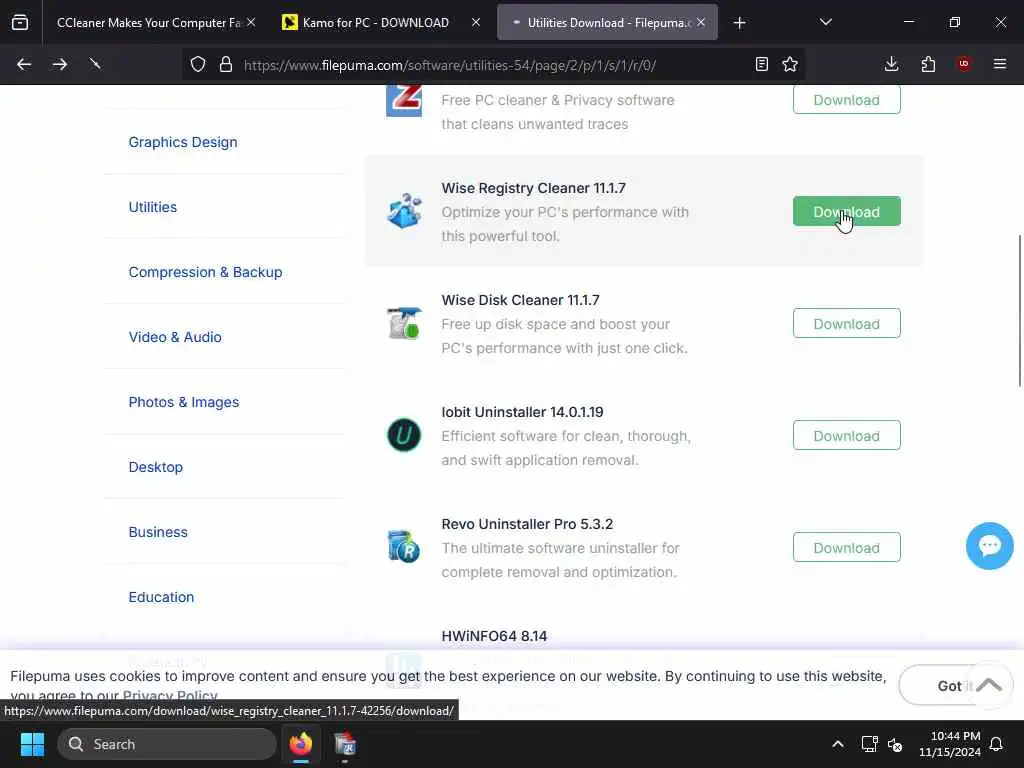Click the uBlock Origin extension icon
The image size is (1024, 768).
click(964, 64)
